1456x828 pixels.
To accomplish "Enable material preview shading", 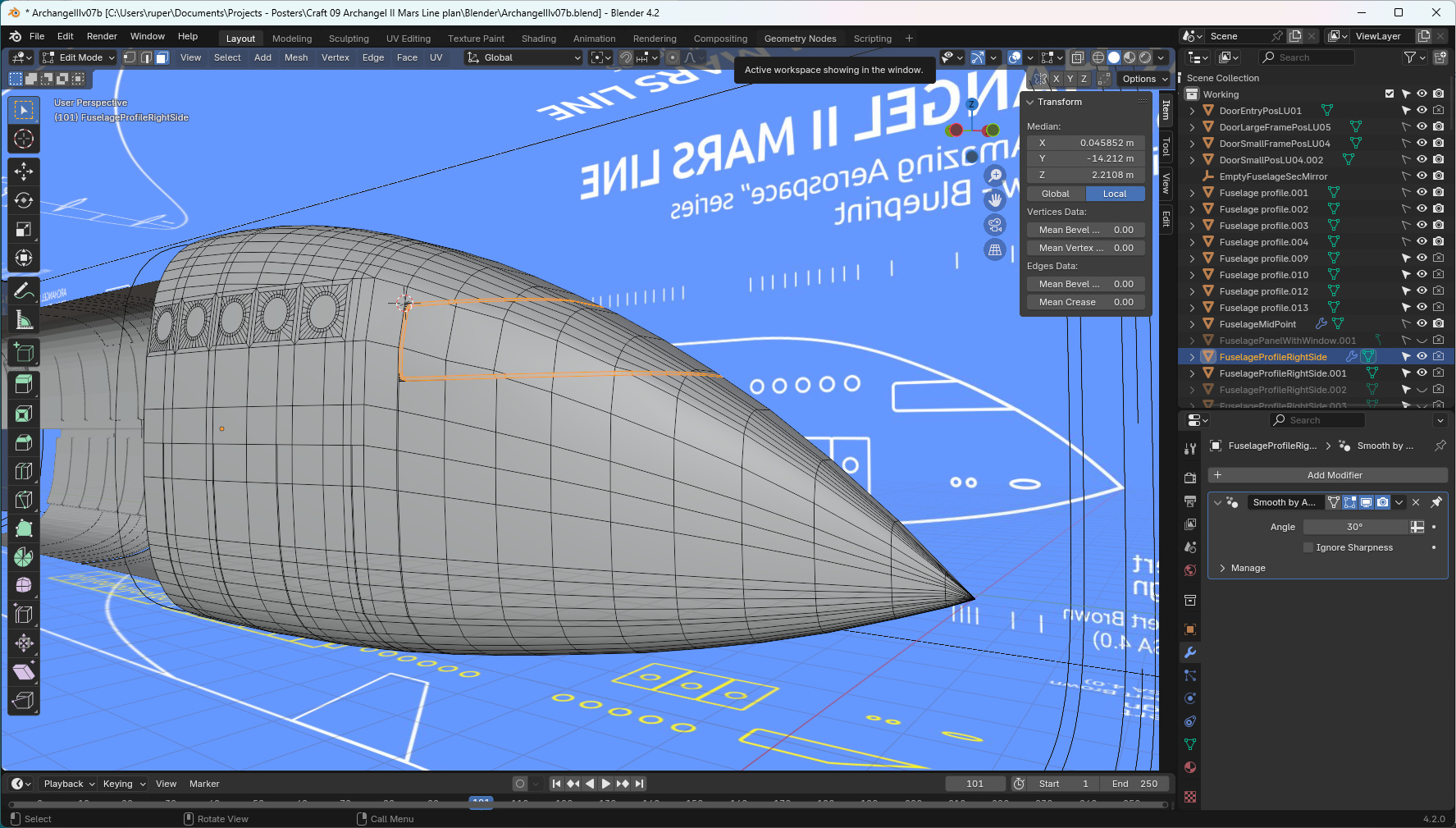I will click(x=1130, y=57).
